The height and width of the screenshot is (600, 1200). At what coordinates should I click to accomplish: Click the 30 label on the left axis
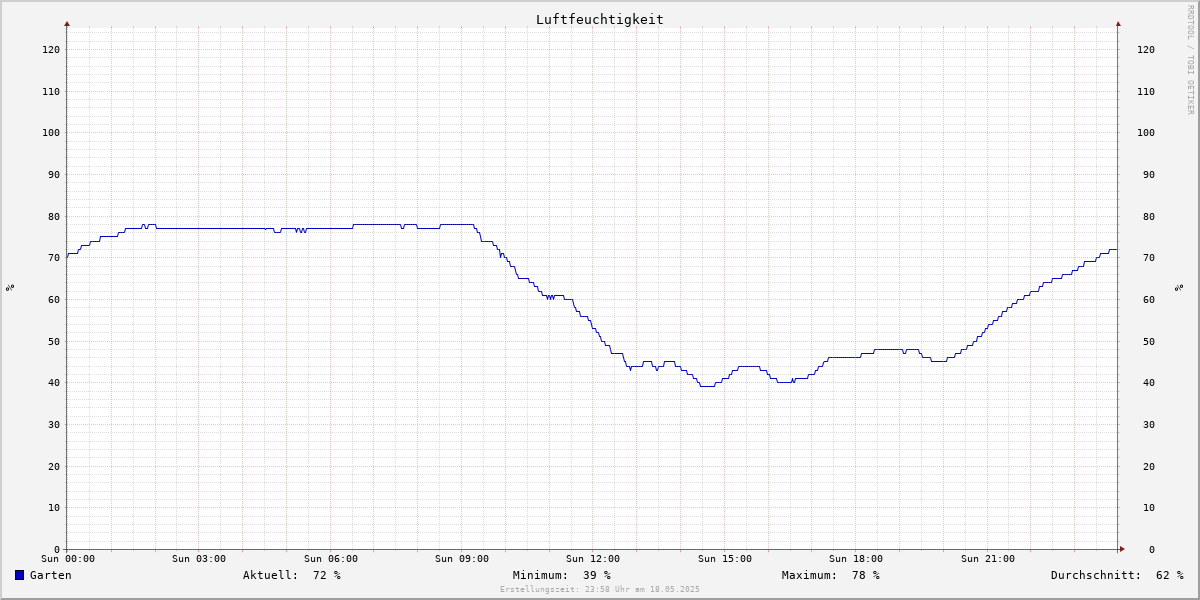coord(54,424)
